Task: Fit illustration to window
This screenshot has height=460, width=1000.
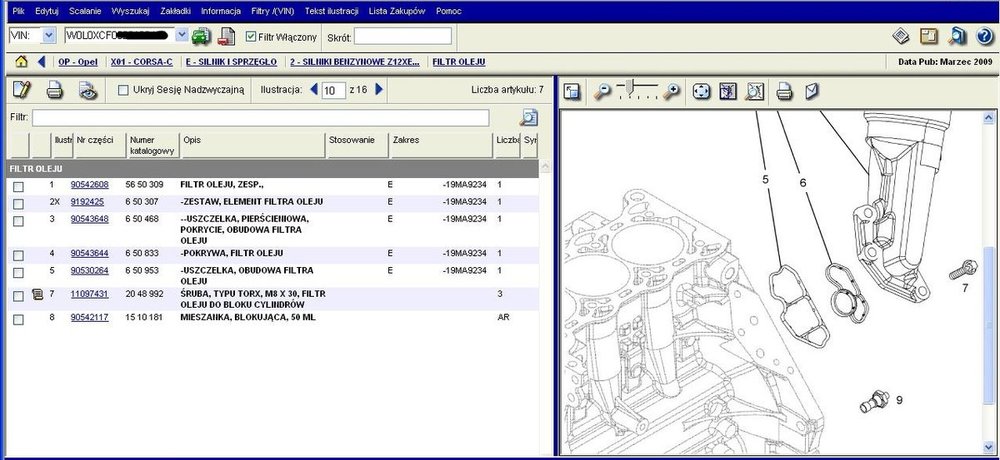Action: (x=701, y=91)
